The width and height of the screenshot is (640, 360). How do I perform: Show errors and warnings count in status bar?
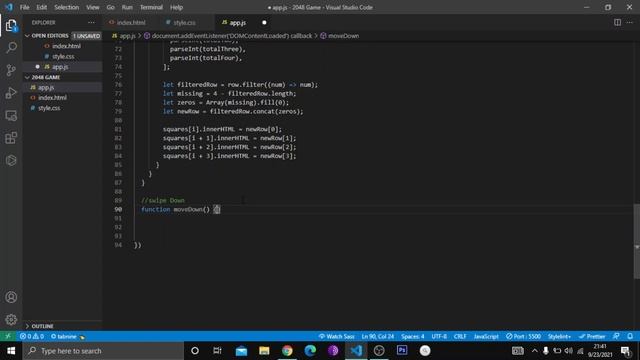coord(32,336)
